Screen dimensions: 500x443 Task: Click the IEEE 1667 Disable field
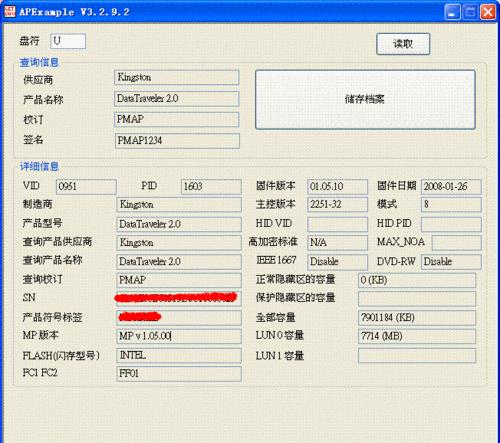click(x=337, y=261)
